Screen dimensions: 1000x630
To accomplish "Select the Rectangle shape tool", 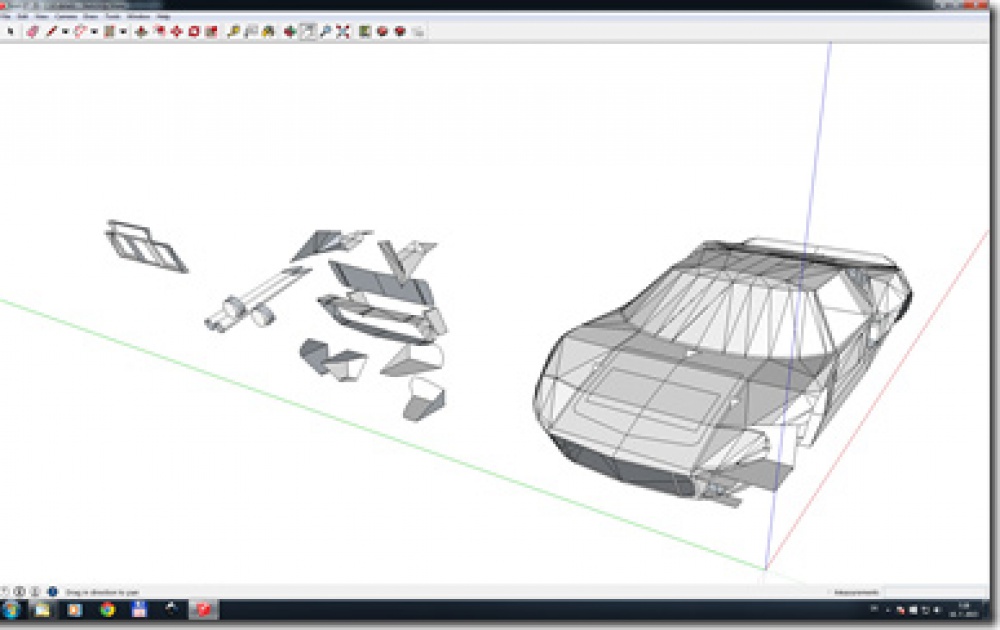I will tap(109, 31).
